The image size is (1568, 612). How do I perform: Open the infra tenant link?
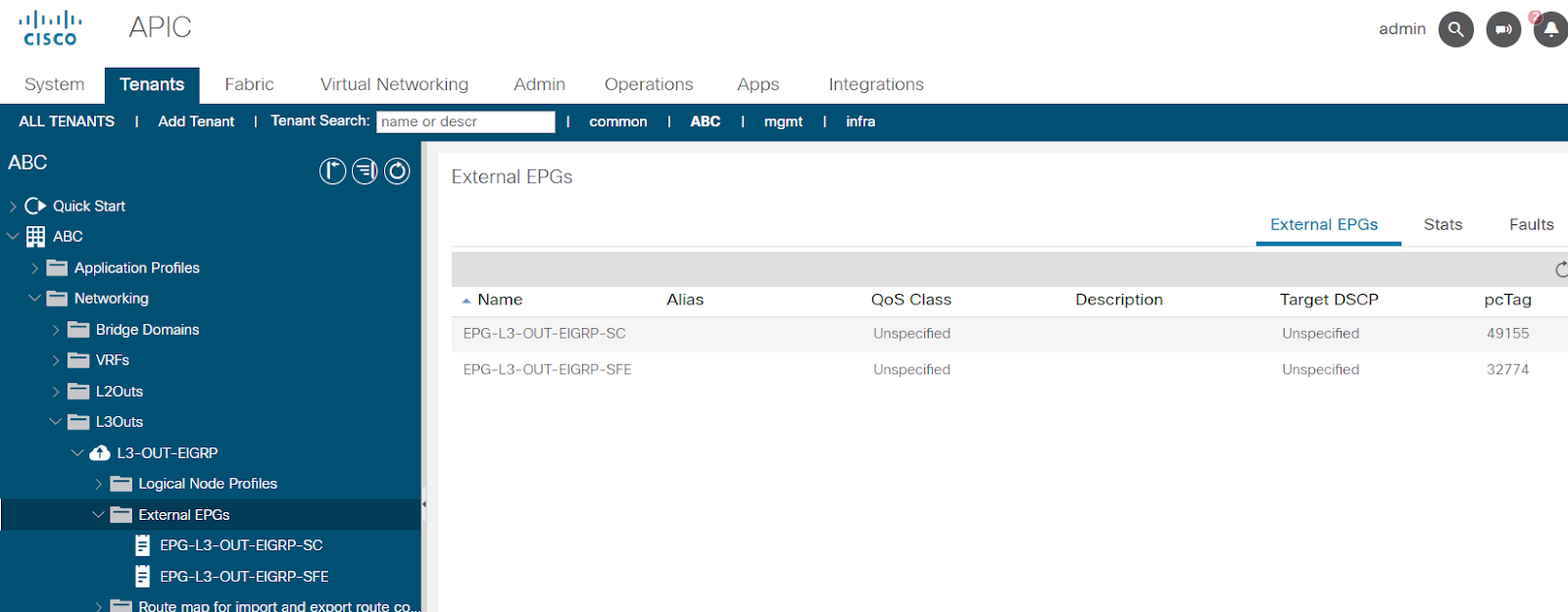[x=860, y=121]
